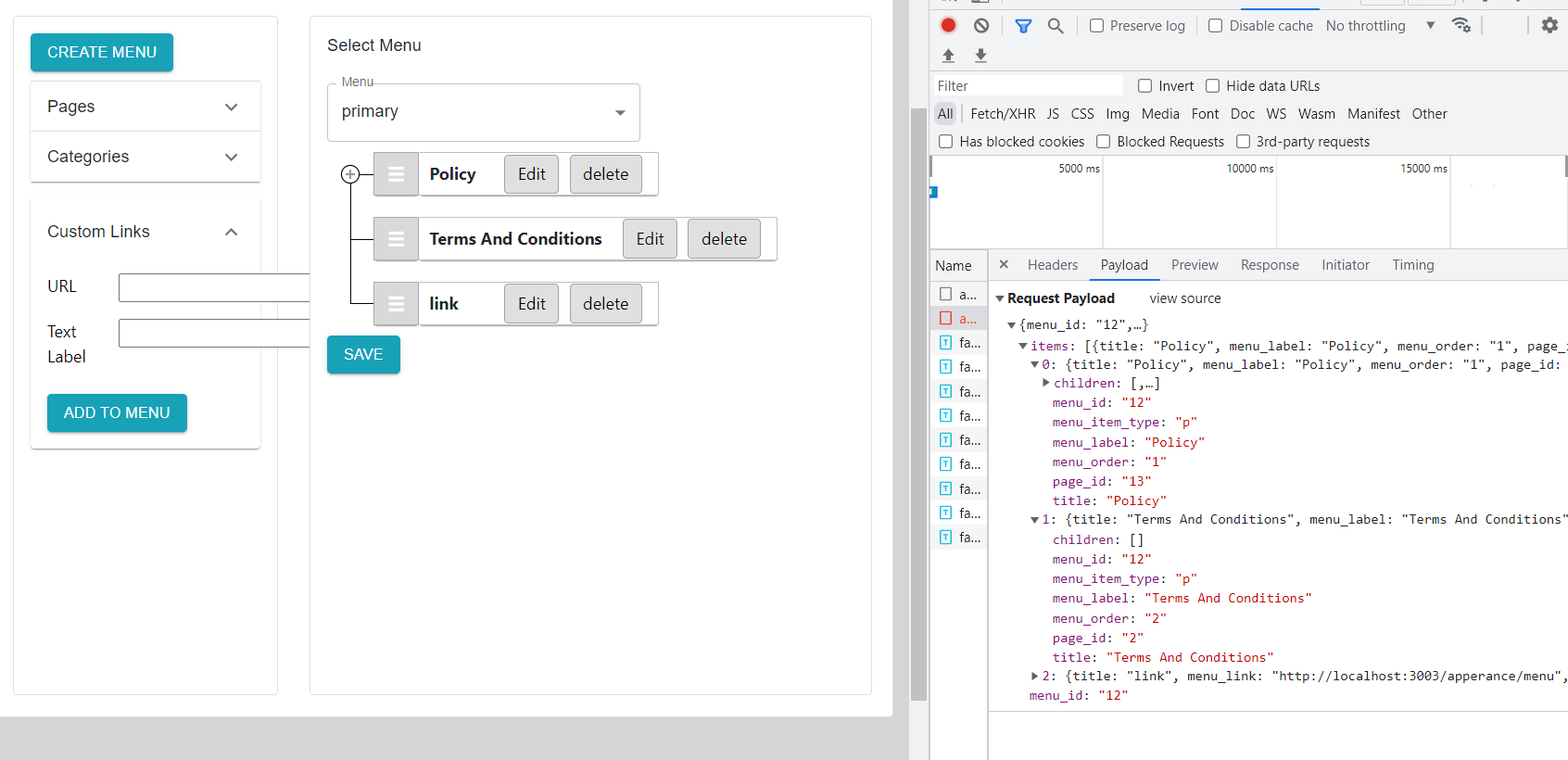Import HAR file upload icon

(948, 56)
